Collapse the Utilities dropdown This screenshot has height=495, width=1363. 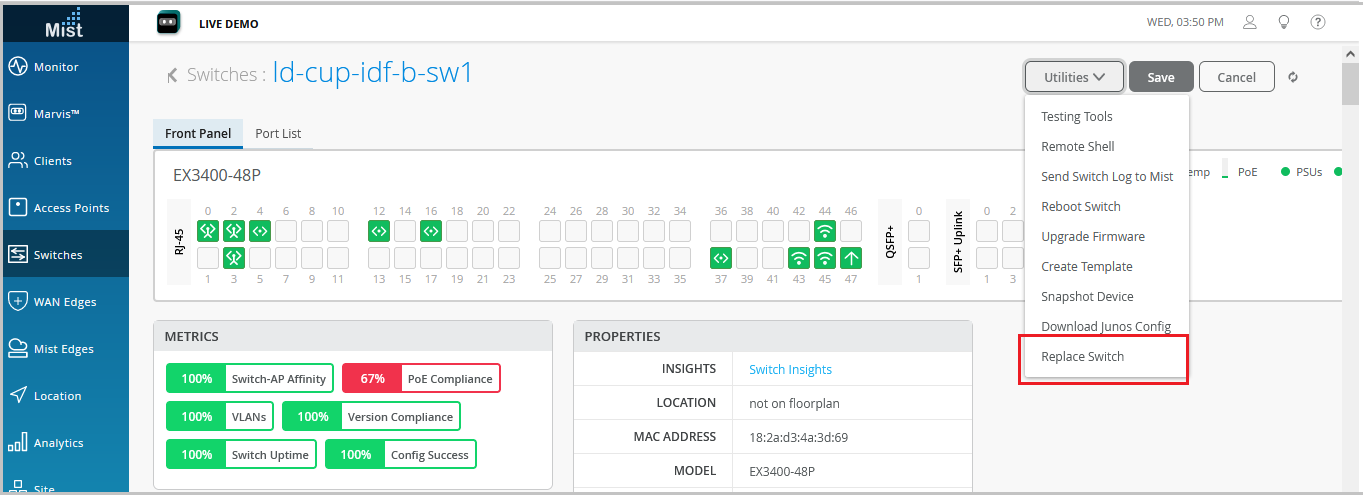coord(1074,77)
